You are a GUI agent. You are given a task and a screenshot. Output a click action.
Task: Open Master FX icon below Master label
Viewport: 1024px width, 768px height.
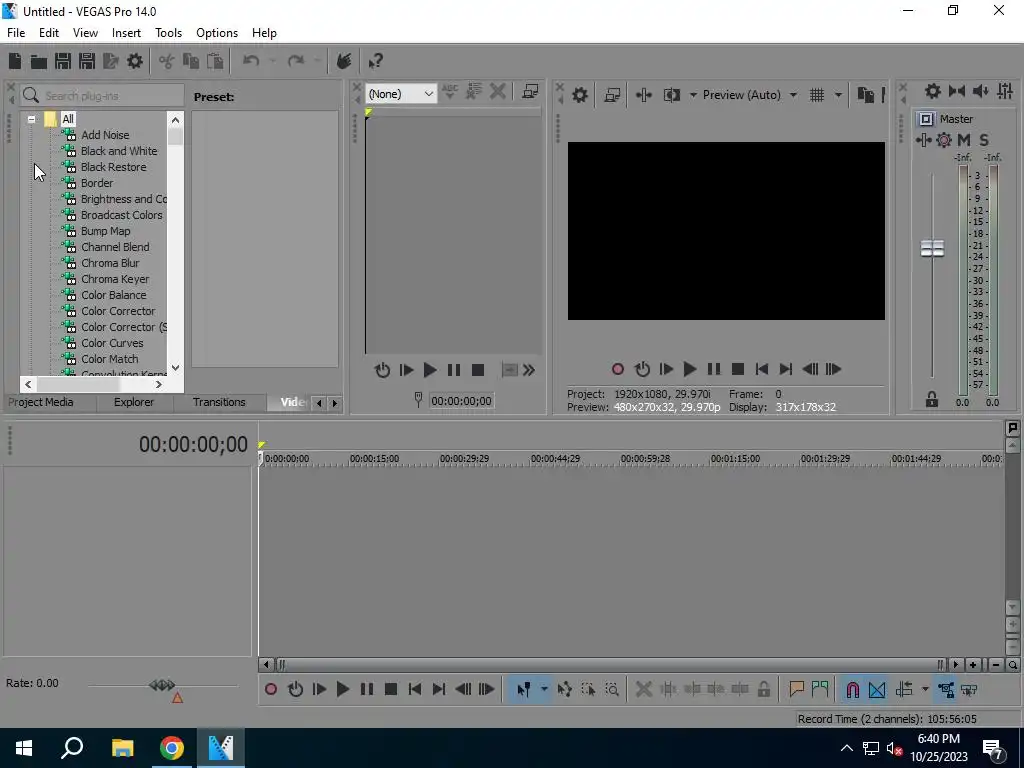pyautogui.click(x=923, y=140)
